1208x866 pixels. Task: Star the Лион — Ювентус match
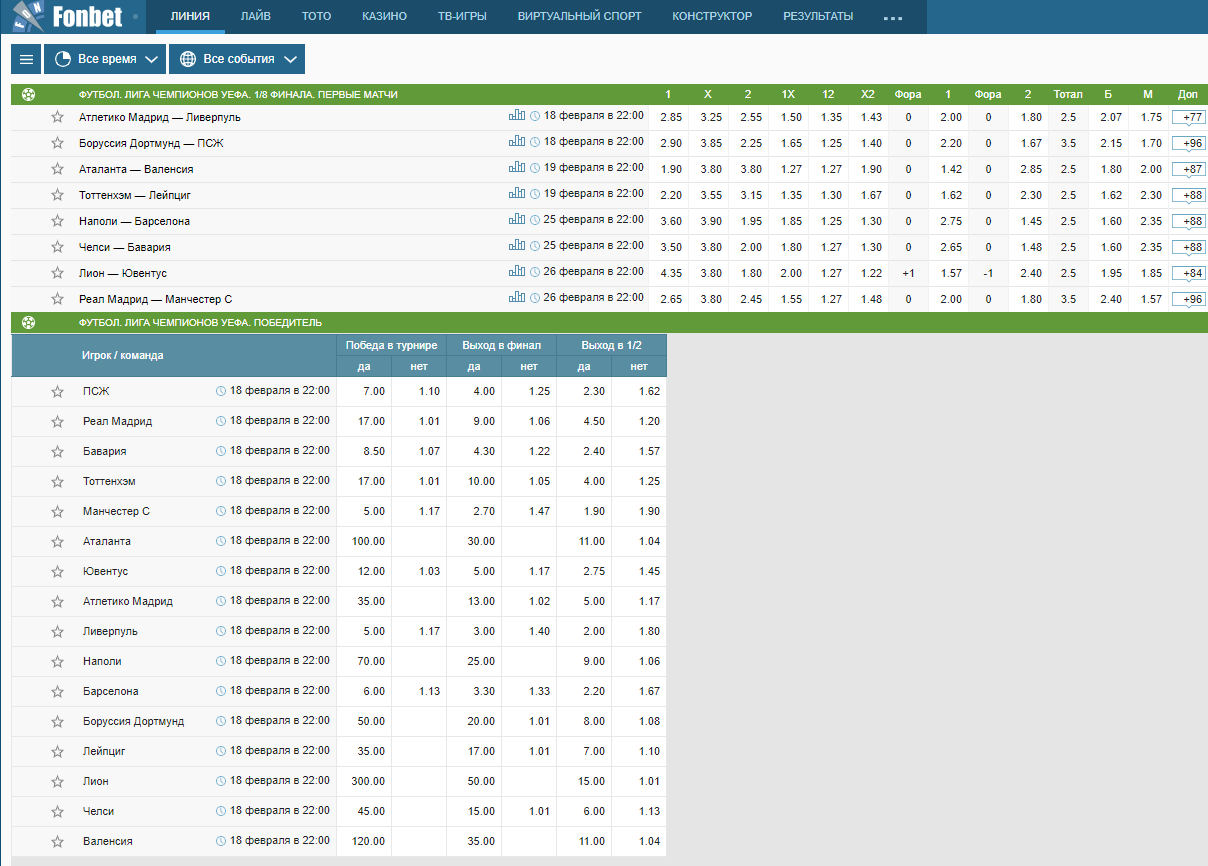[57, 273]
